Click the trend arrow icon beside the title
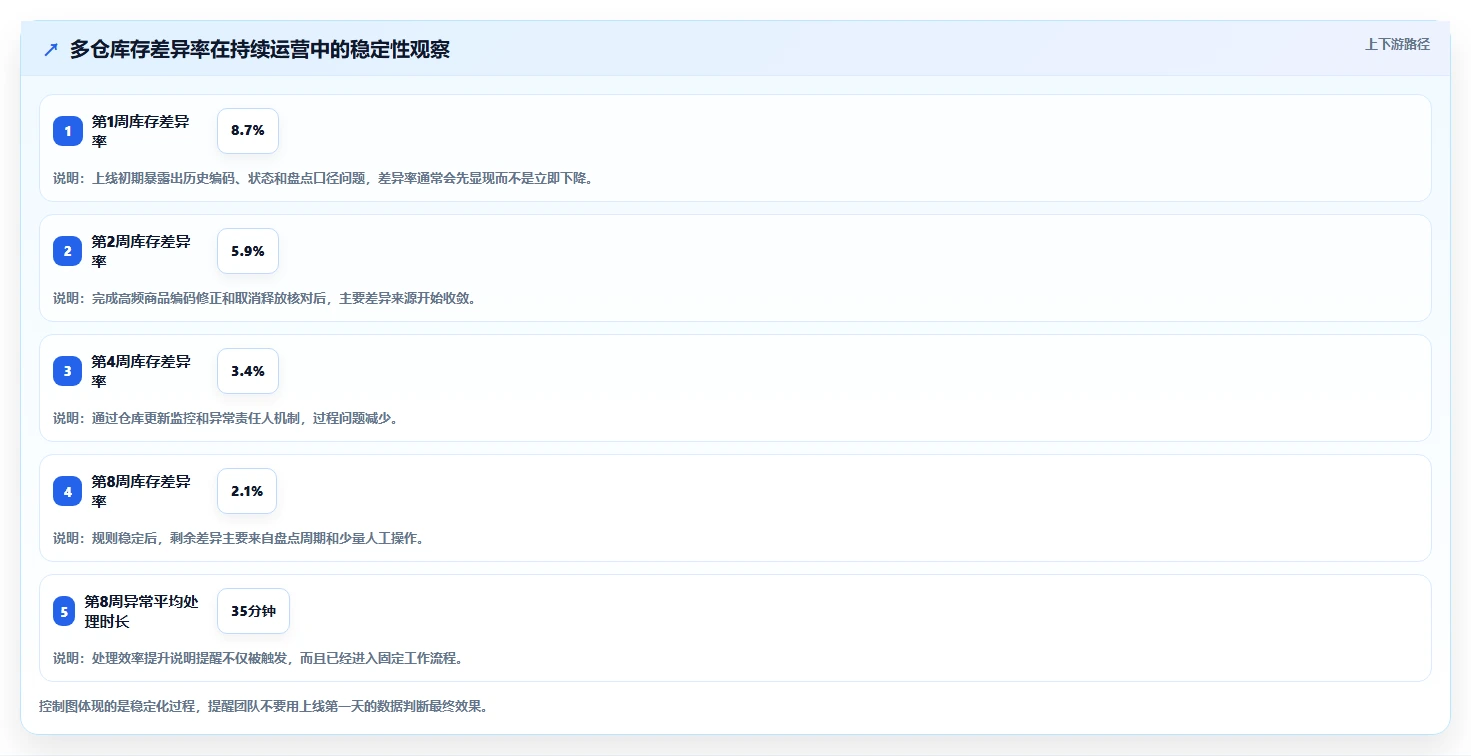The height and width of the screenshot is (756, 1471). click(x=51, y=49)
